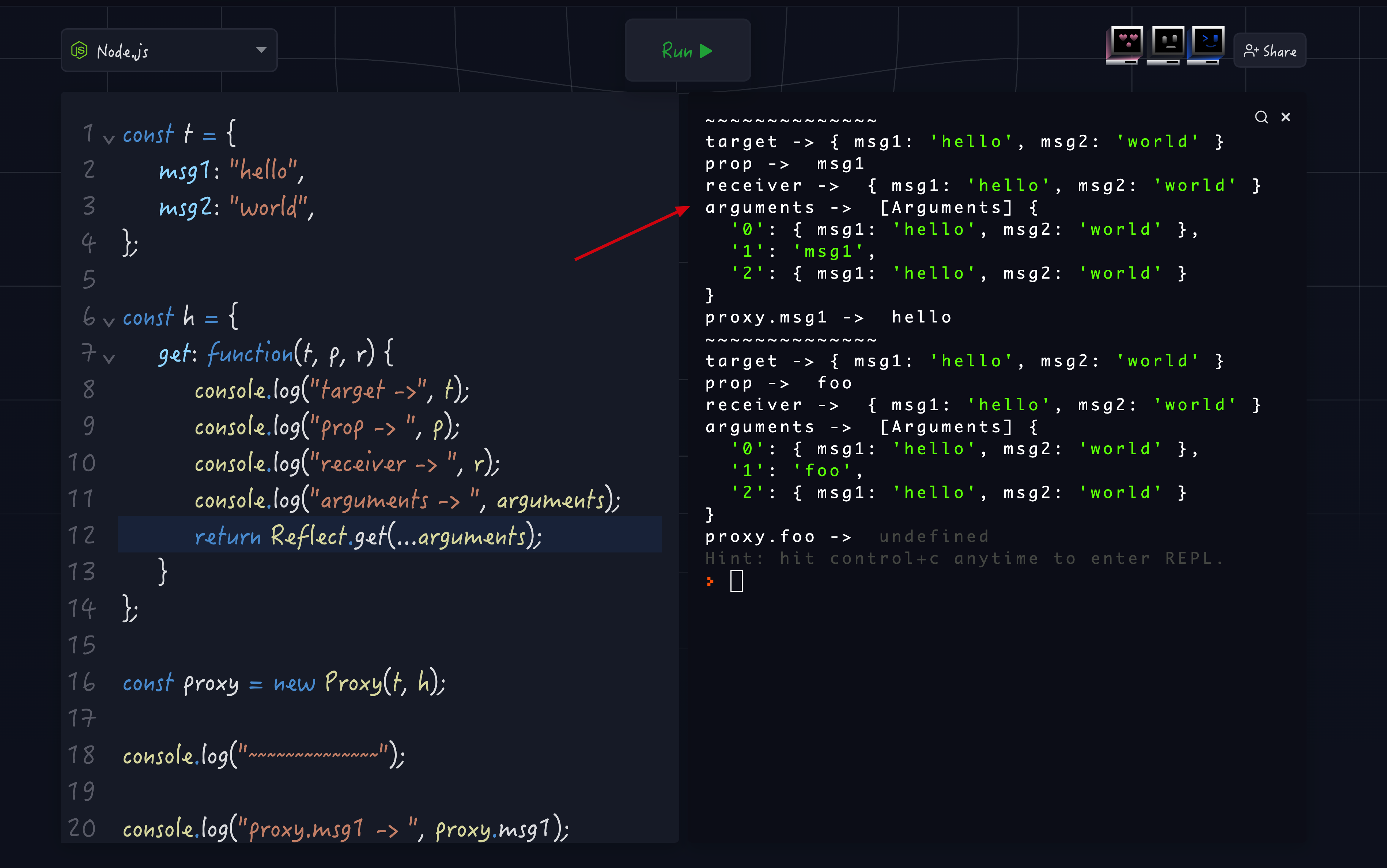Collapse the const h fold chevron
Viewport: 1387px width, 868px height.
pyautogui.click(x=109, y=322)
